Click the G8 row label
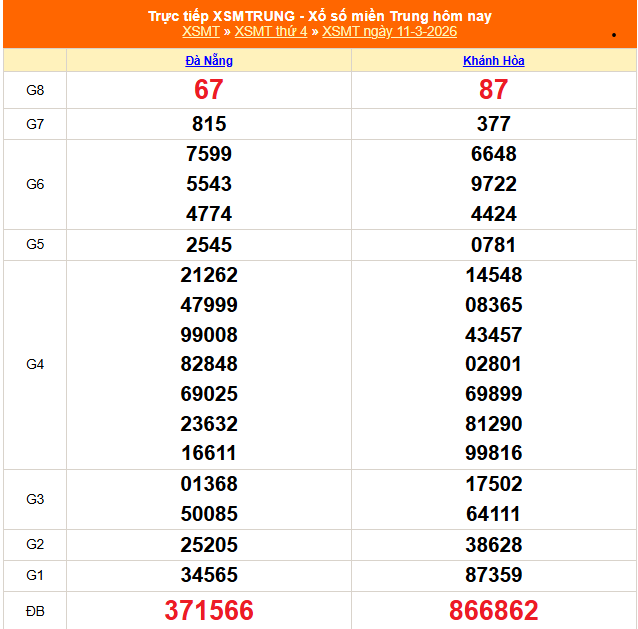638x629 pixels. coord(35,90)
